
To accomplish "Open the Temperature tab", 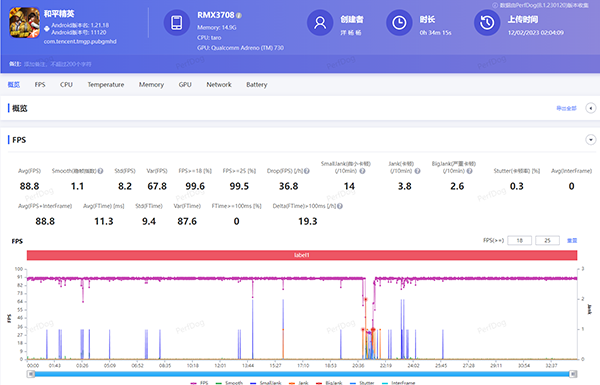I will (x=106, y=85).
